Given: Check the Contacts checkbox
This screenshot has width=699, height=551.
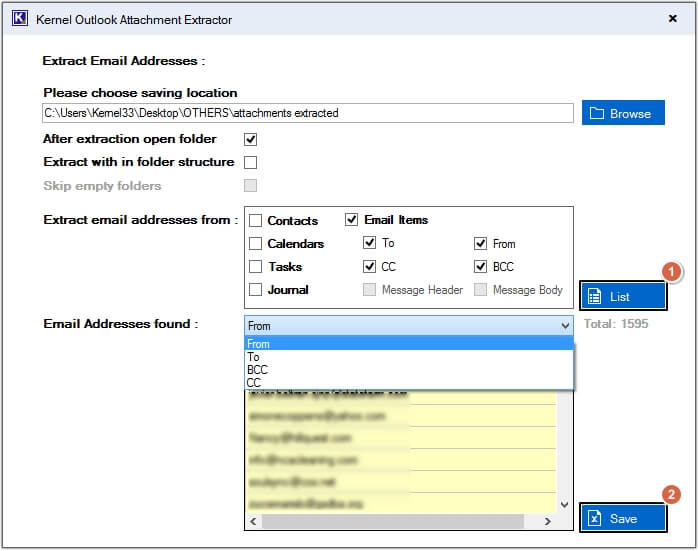Looking at the screenshot, I should coord(255,220).
